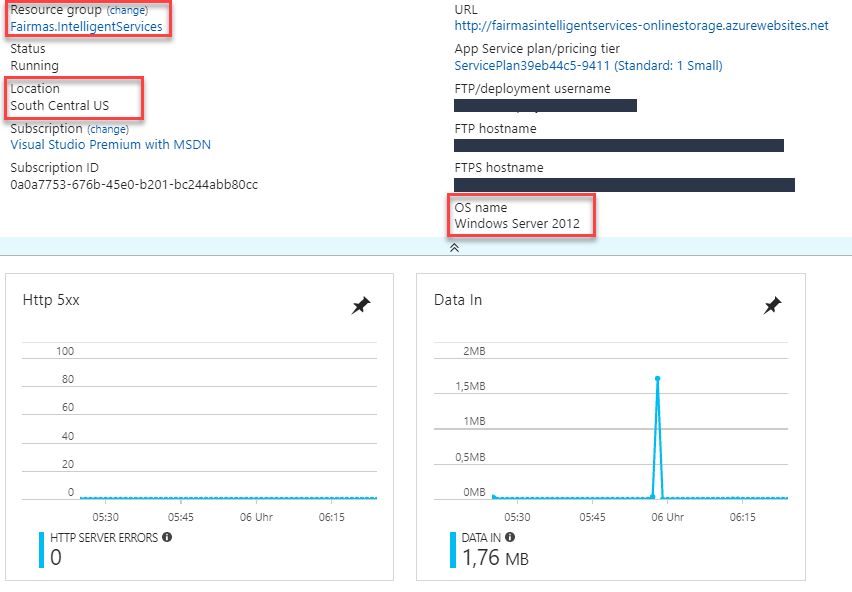Click the FTP/deployment username label
The height and width of the screenshot is (592, 852).
pos(532,89)
